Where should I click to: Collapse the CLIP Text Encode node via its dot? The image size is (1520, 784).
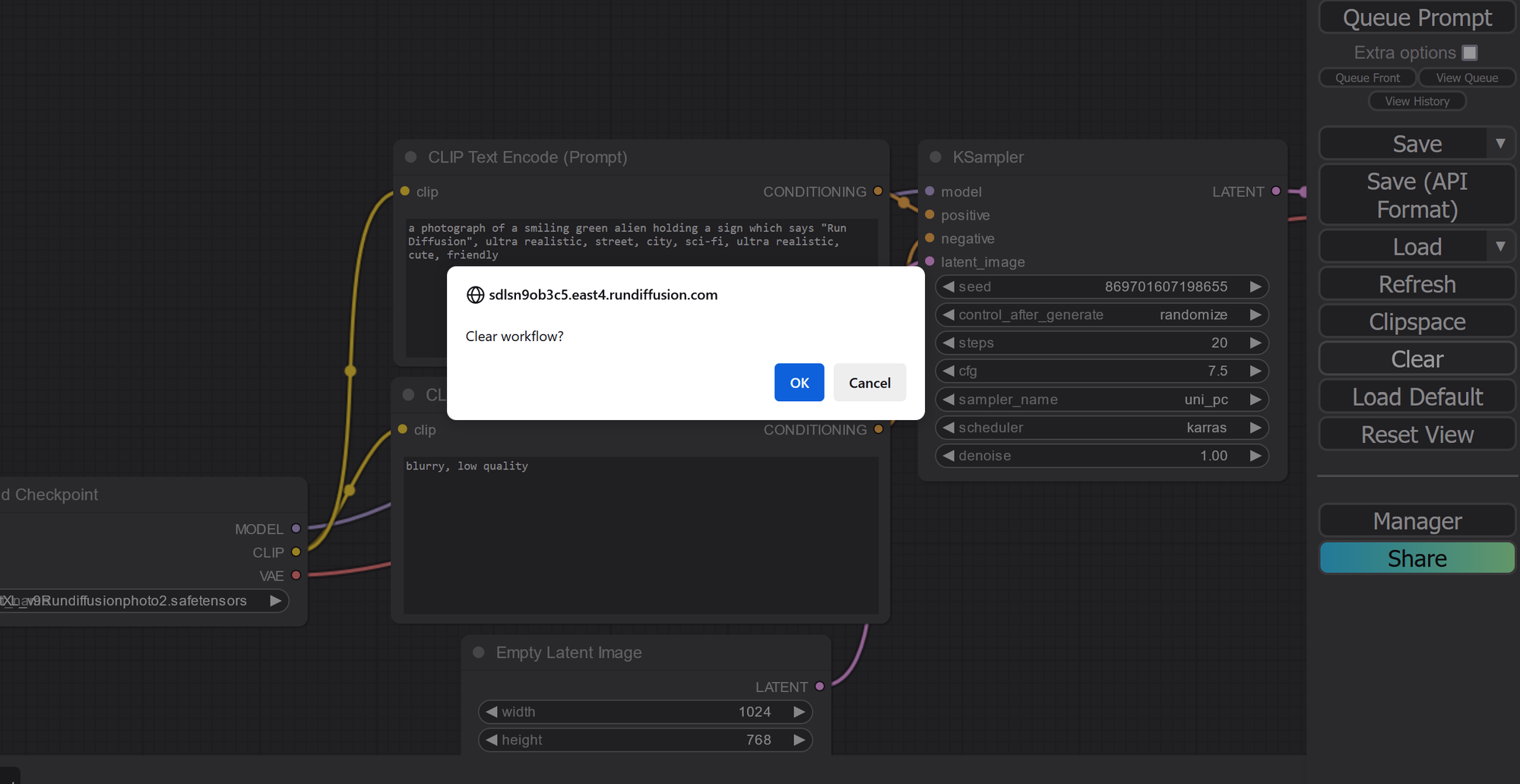click(x=410, y=156)
